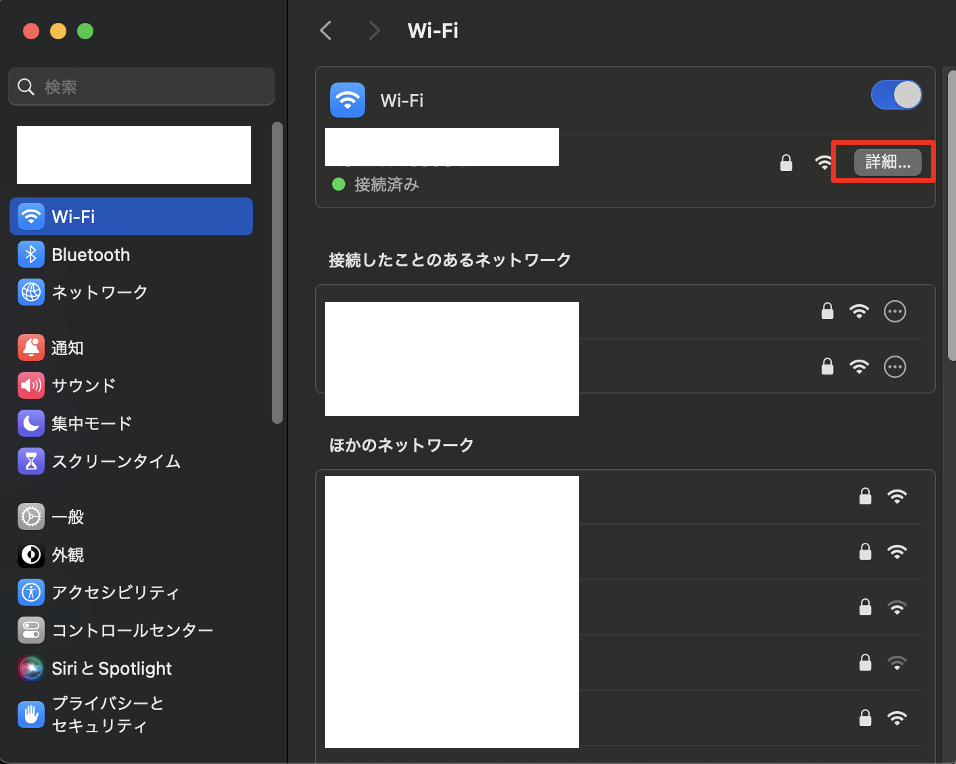Open スクリーンタイム hourglass icon

(31, 461)
